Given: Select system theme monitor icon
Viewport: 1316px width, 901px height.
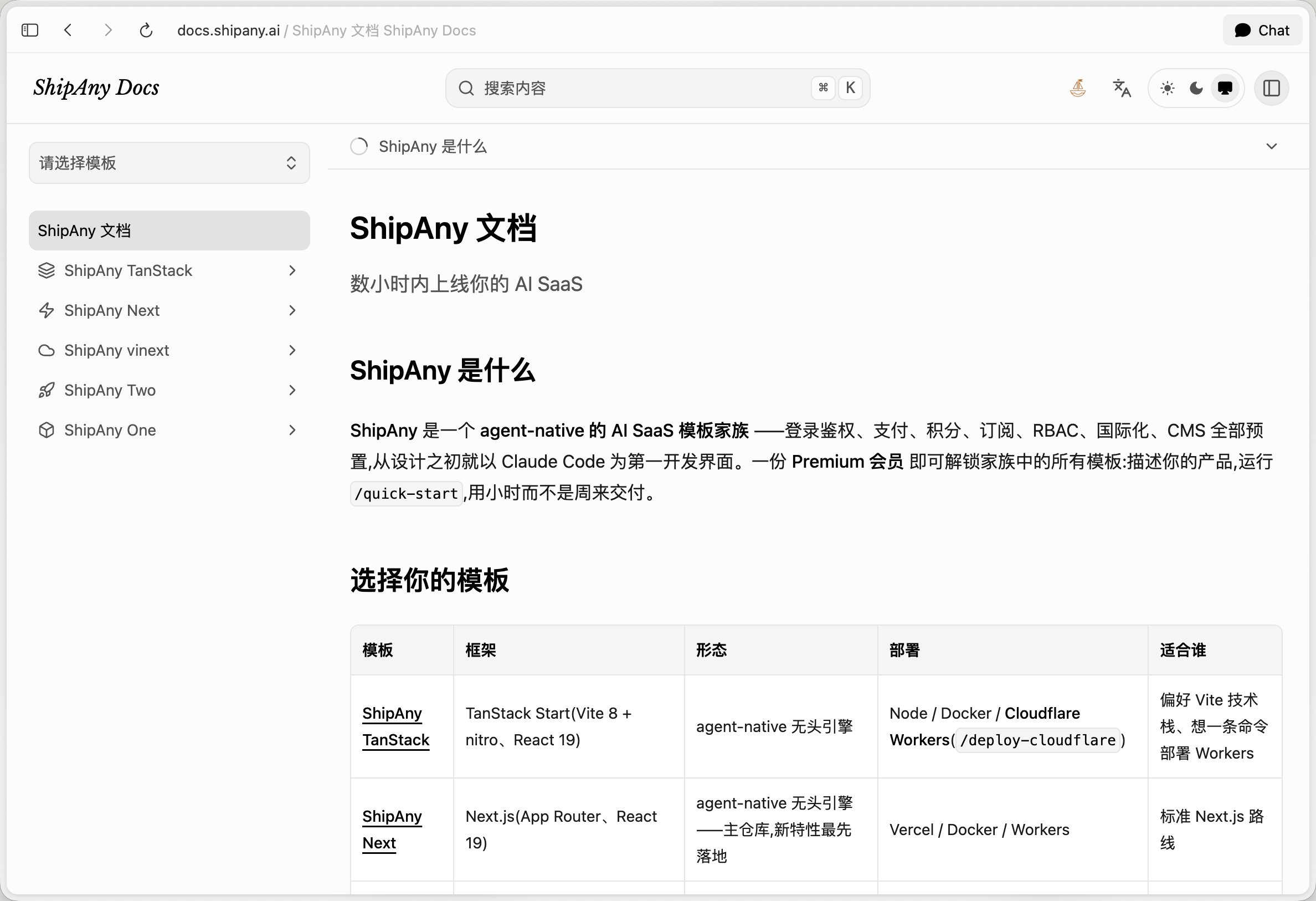Looking at the screenshot, I should (x=1225, y=88).
